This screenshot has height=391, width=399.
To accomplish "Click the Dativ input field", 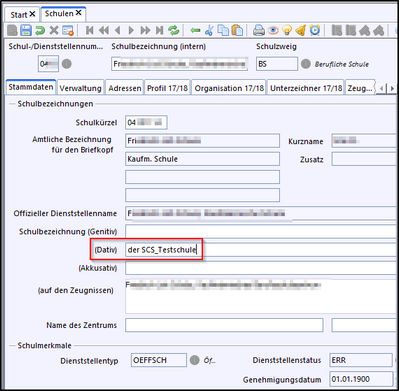I will point(260,250).
